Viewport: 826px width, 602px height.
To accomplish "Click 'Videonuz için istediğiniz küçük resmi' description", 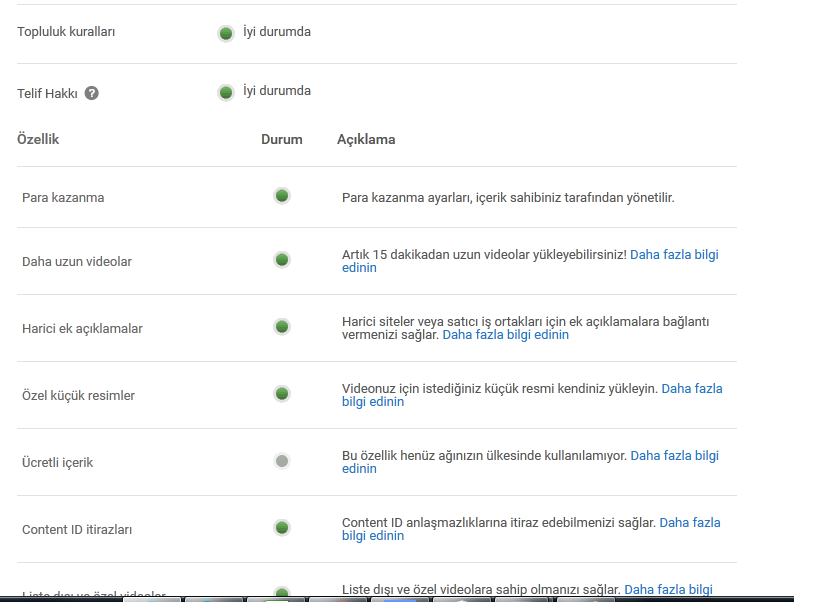I will point(500,389).
